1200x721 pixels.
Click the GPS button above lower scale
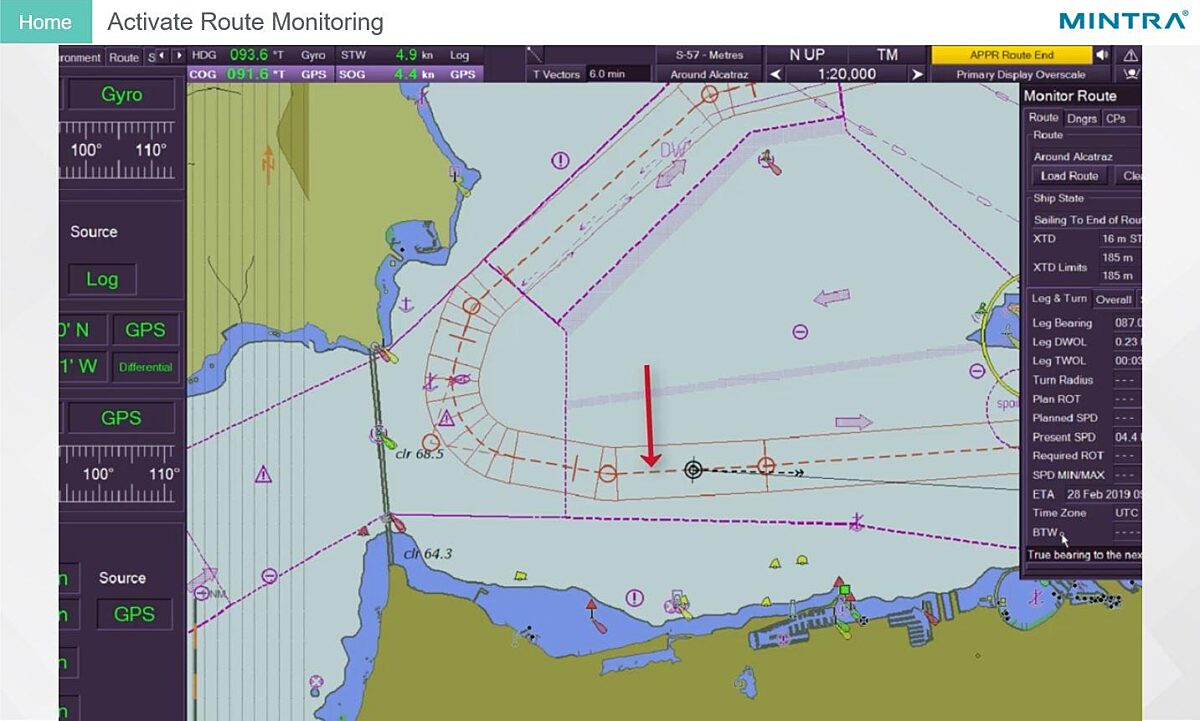click(121, 418)
